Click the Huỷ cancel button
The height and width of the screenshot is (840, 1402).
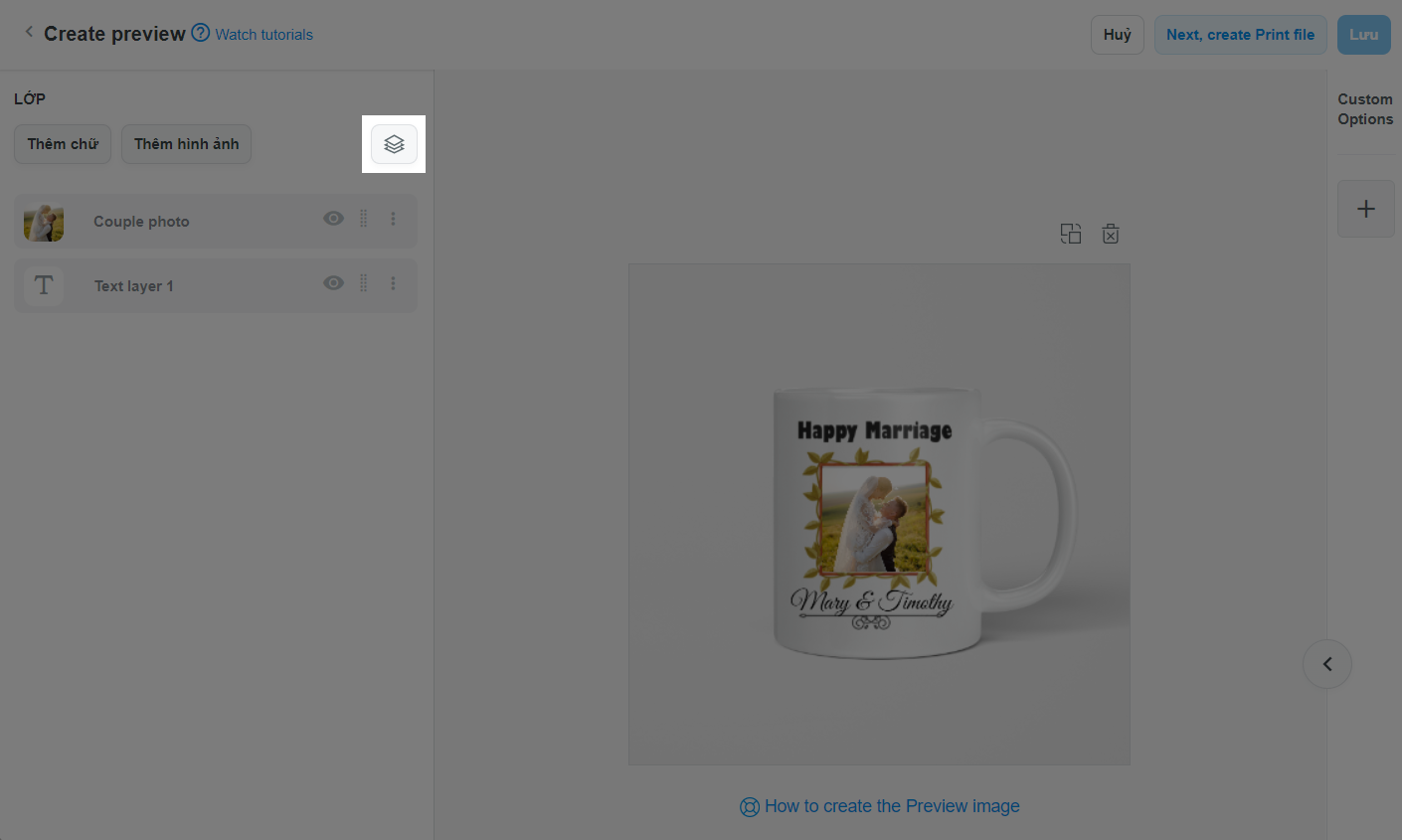[x=1118, y=35]
